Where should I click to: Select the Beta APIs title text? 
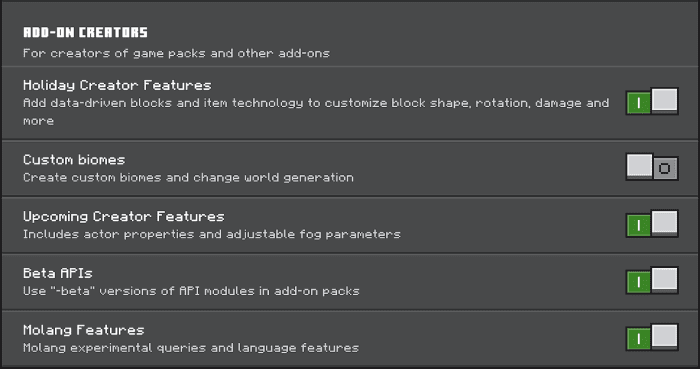coord(58,273)
